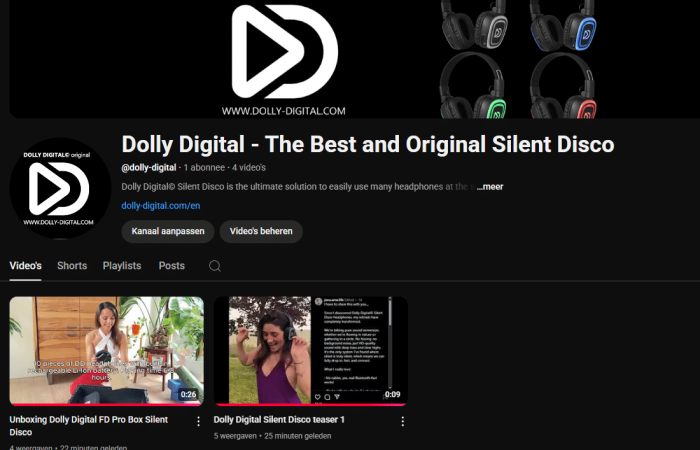700x450 pixels.
Task: Click the red progress bar under the teaser thumbnail
Action: (x=311, y=404)
